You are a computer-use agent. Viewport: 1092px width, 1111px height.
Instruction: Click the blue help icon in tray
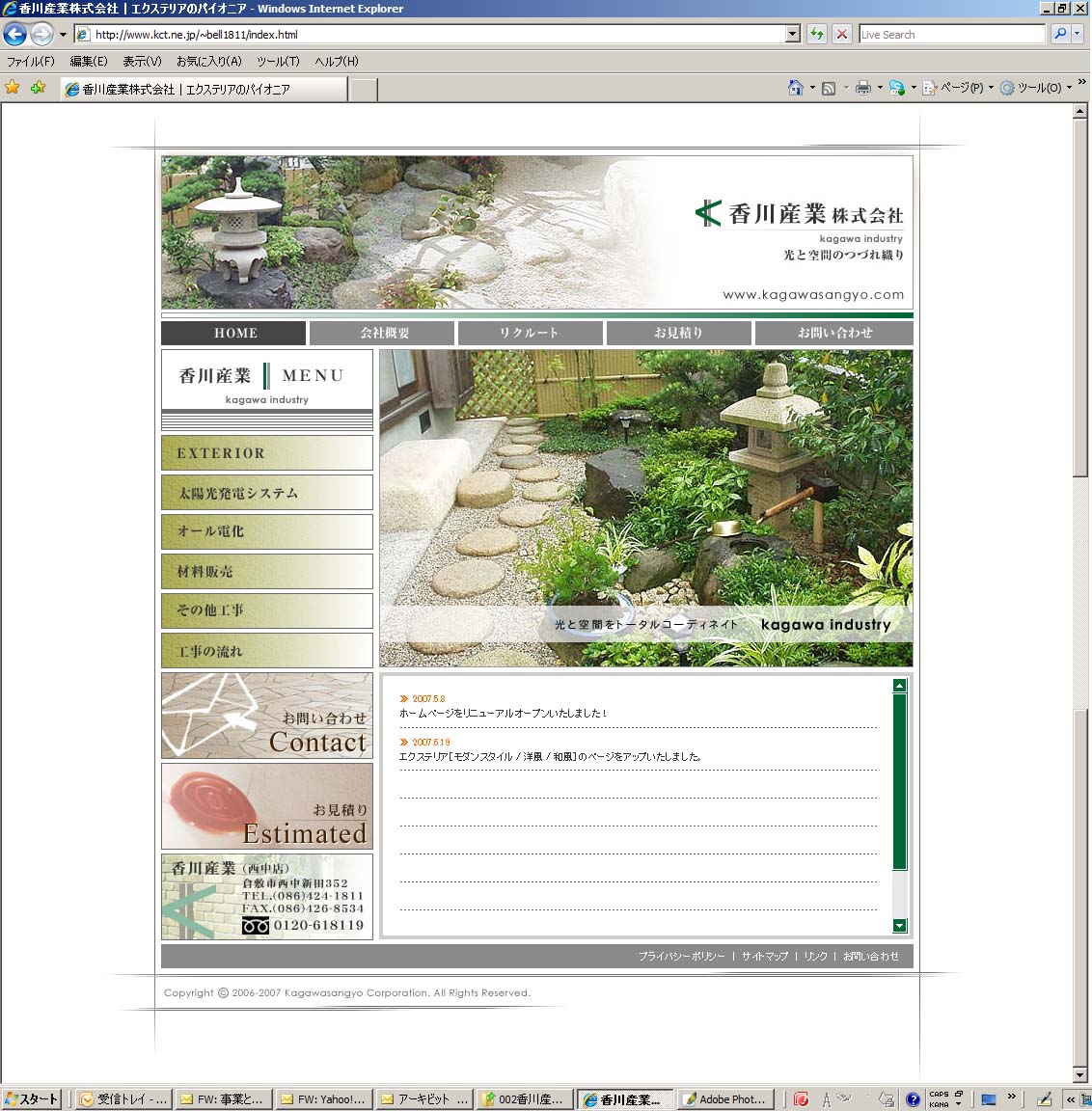click(x=913, y=1099)
